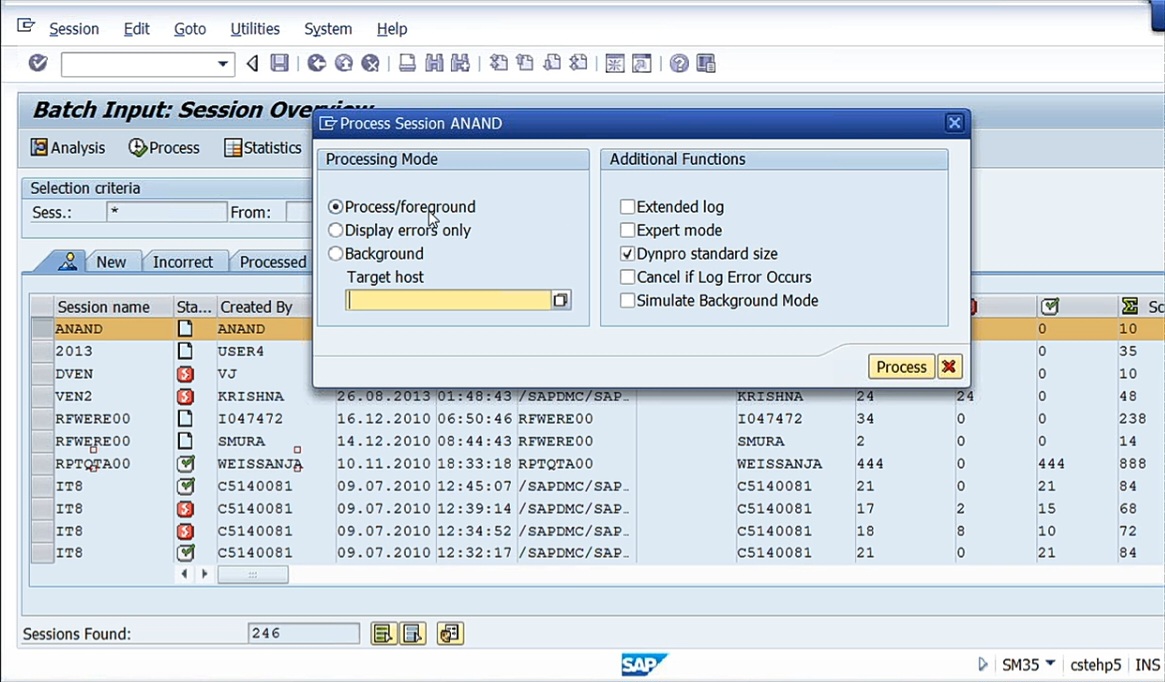1165x682 pixels.
Task: Open the Target host value help button
Action: click(x=561, y=300)
